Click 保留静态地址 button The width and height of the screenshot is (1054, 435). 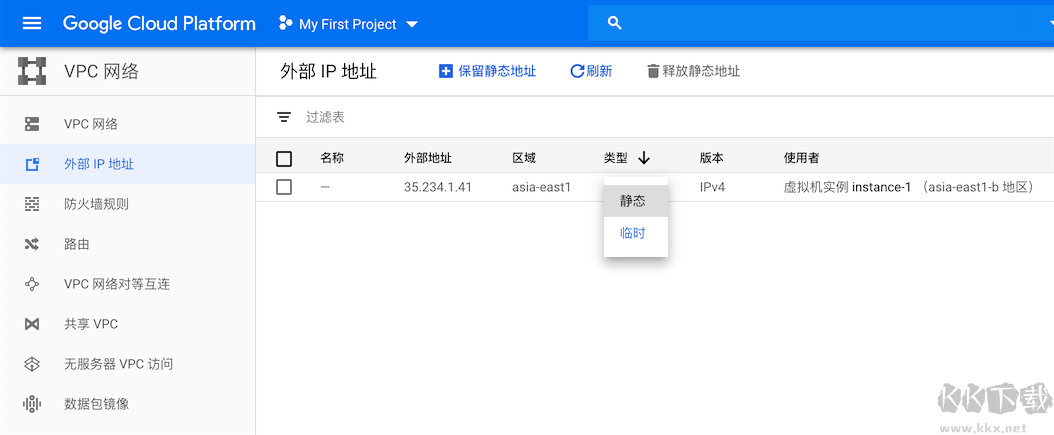487,71
